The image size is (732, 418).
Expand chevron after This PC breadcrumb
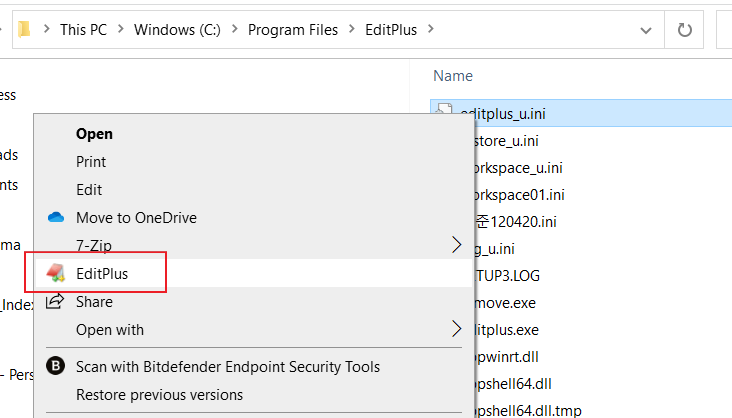pos(120,29)
